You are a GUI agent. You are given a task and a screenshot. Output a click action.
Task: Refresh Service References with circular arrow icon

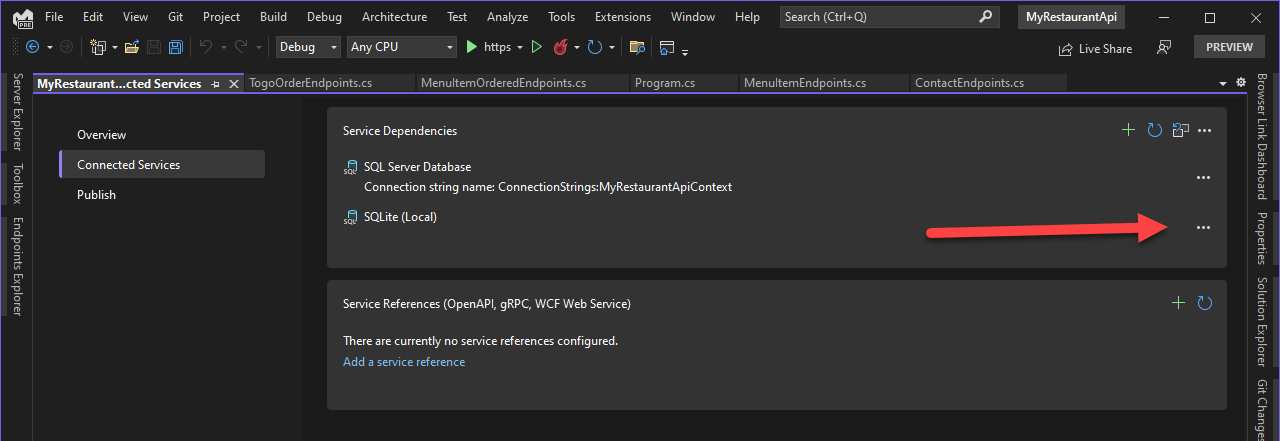pos(1204,302)
